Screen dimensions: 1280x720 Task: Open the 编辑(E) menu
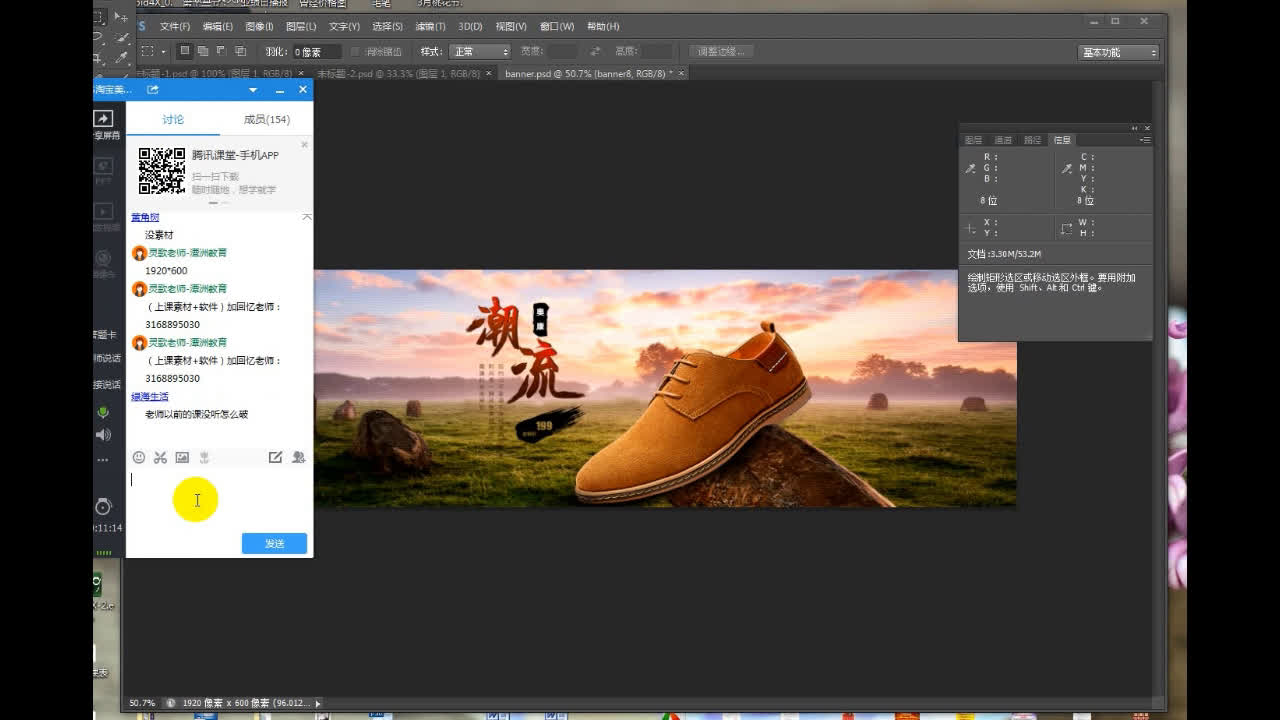pyautogui.click(x=218, y=26)
